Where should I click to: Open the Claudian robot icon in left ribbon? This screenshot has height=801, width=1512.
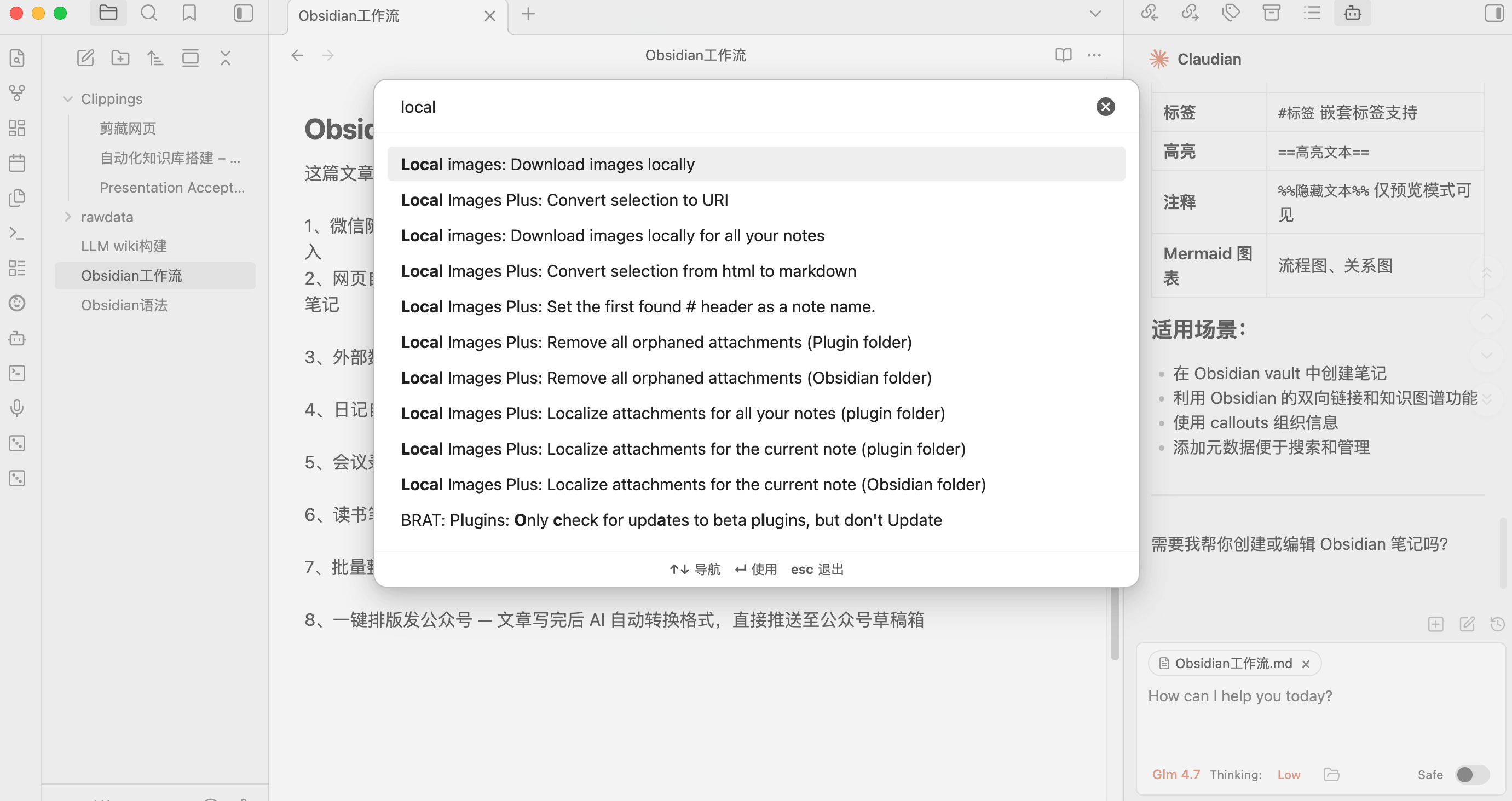pyautogui.click(x=17, y=338)
